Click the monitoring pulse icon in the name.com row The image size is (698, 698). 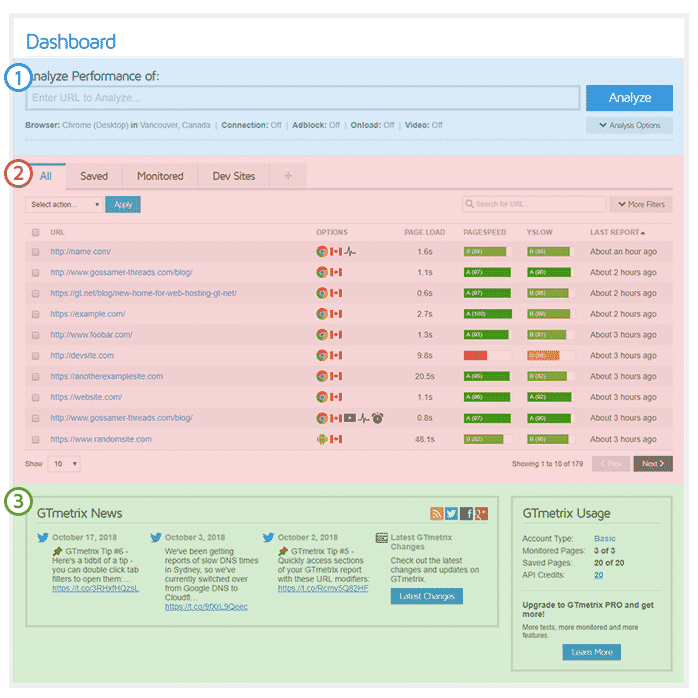[x=350, y=252]
